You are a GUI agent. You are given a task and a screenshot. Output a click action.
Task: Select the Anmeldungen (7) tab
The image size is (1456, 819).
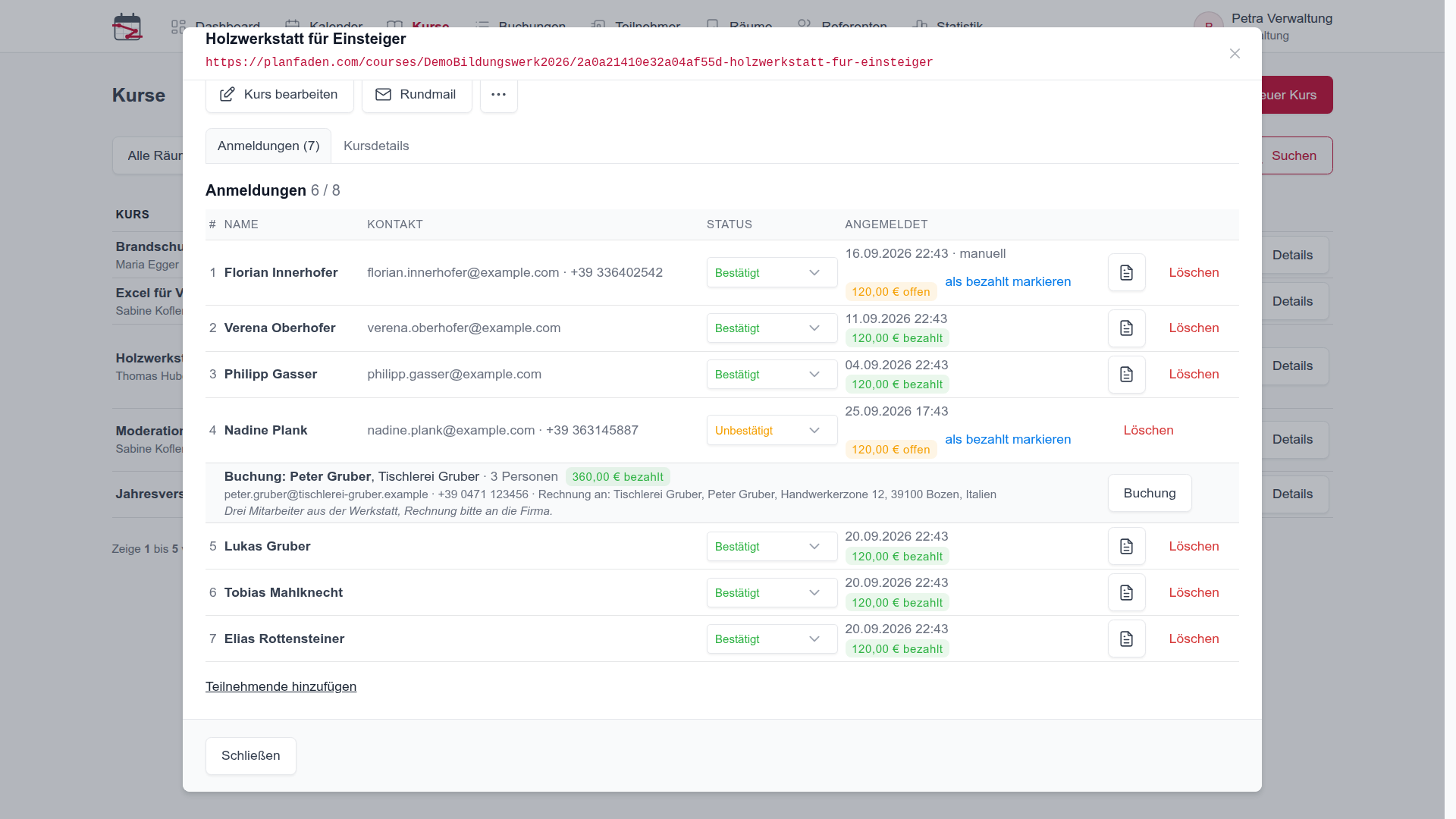click(268, 146)
